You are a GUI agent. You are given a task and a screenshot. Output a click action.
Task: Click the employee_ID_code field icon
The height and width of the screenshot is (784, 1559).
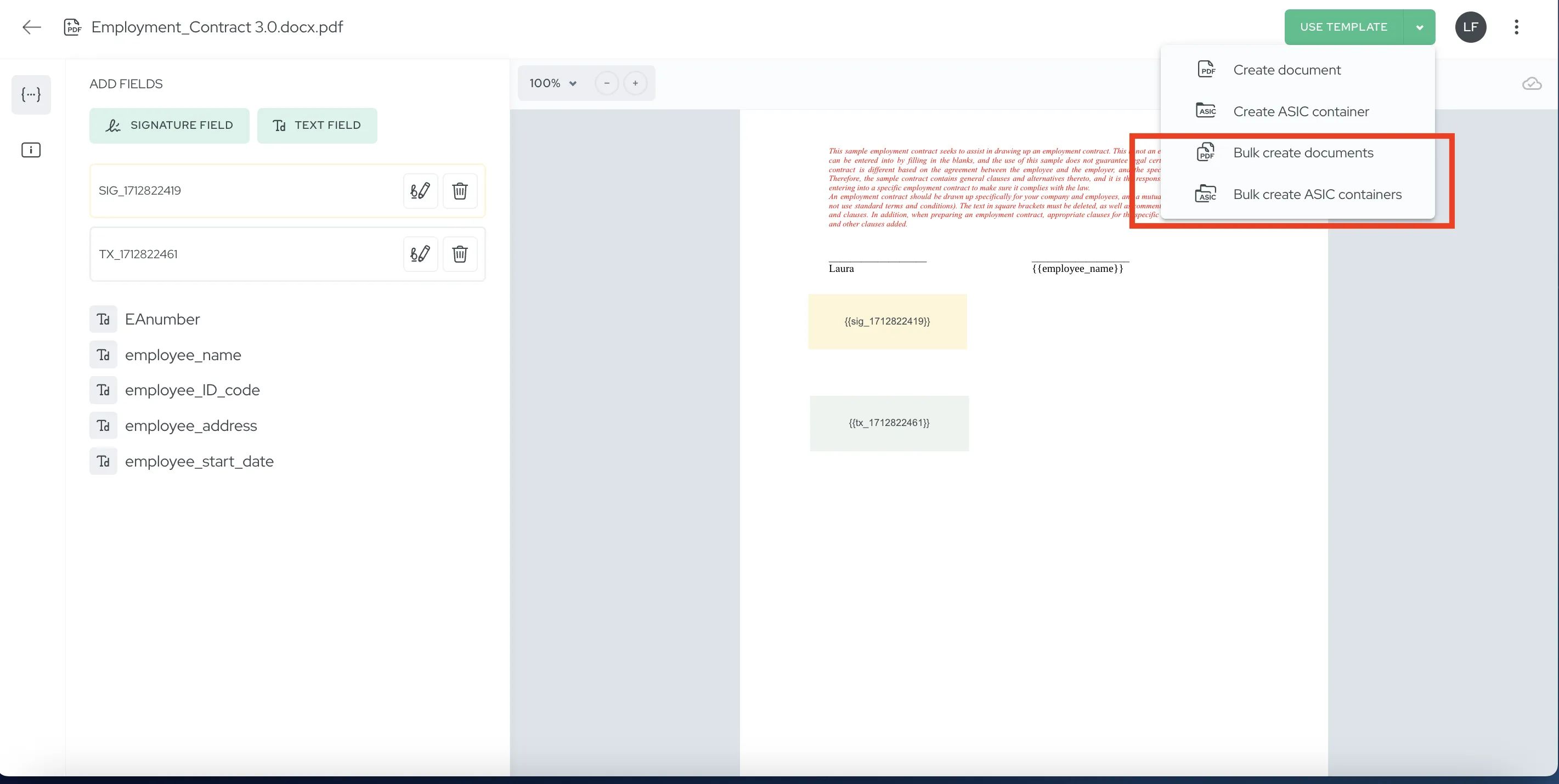[x=104, y=390]
